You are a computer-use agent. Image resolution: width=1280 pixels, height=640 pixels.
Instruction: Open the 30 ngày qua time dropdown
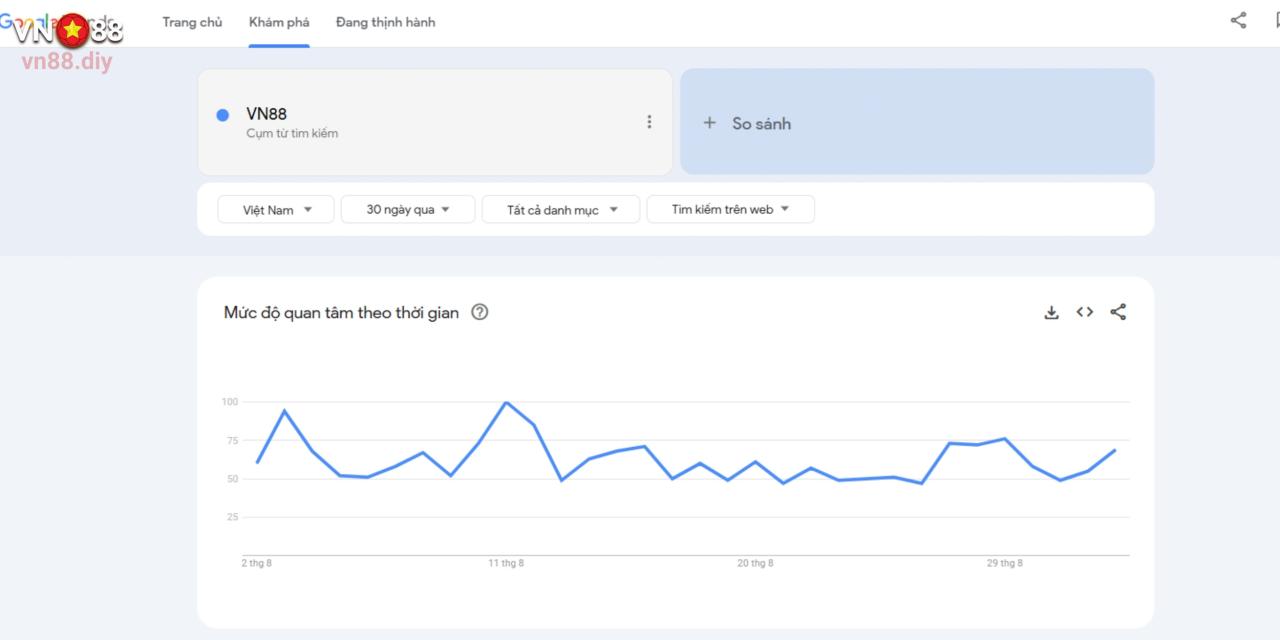pos(406,210)
